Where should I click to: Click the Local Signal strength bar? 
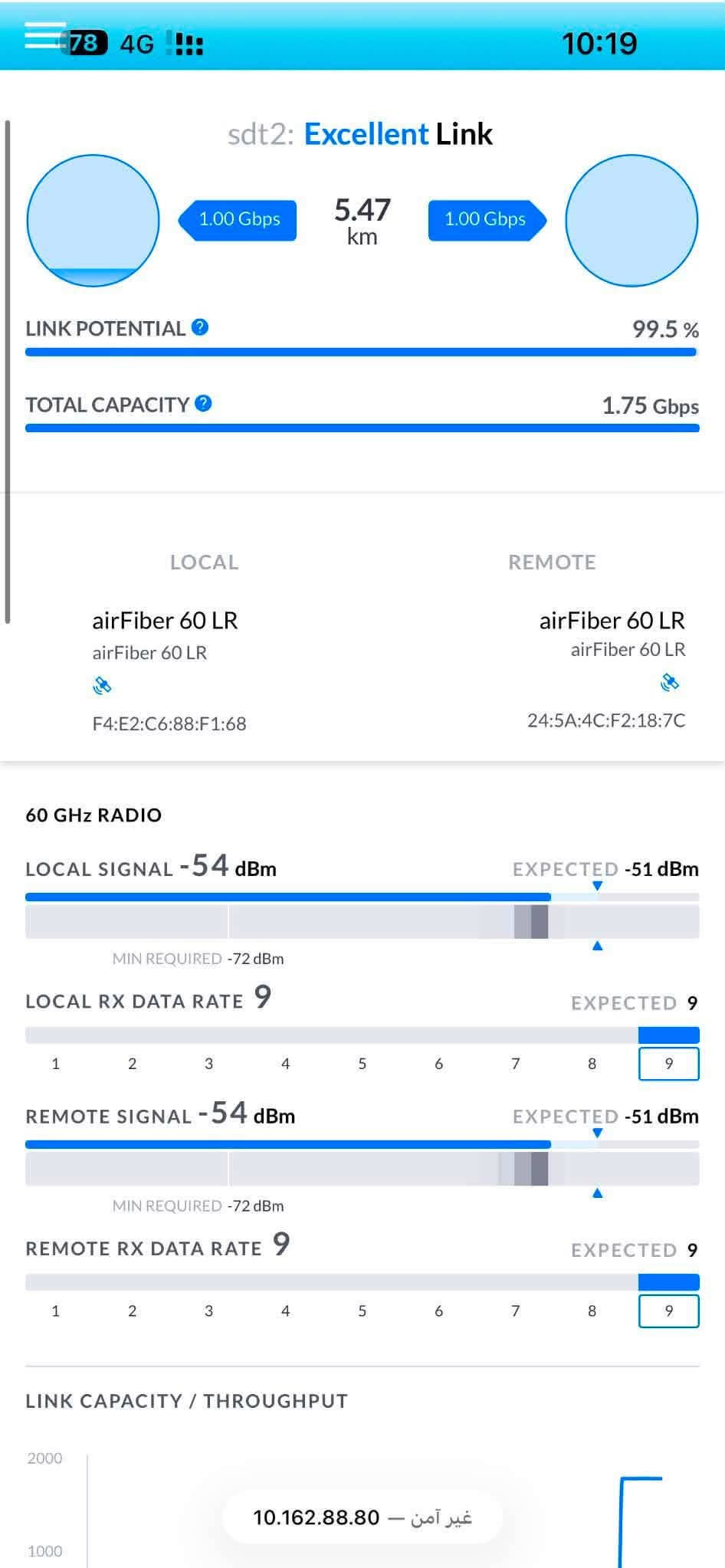[x=362, y=897]
